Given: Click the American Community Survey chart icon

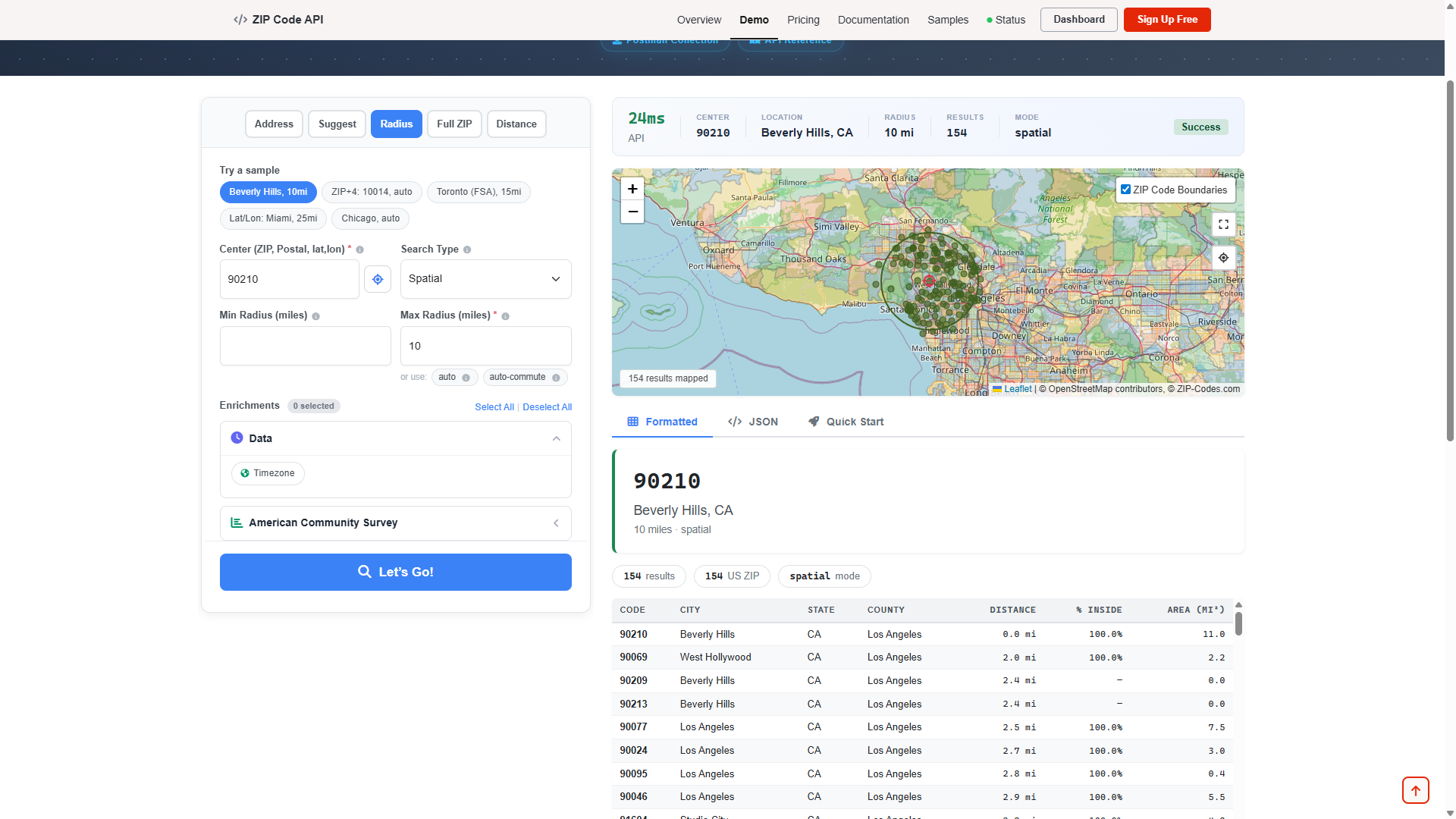Looking at the screenshot, I should pyautogui.click(x=237, y=522).
